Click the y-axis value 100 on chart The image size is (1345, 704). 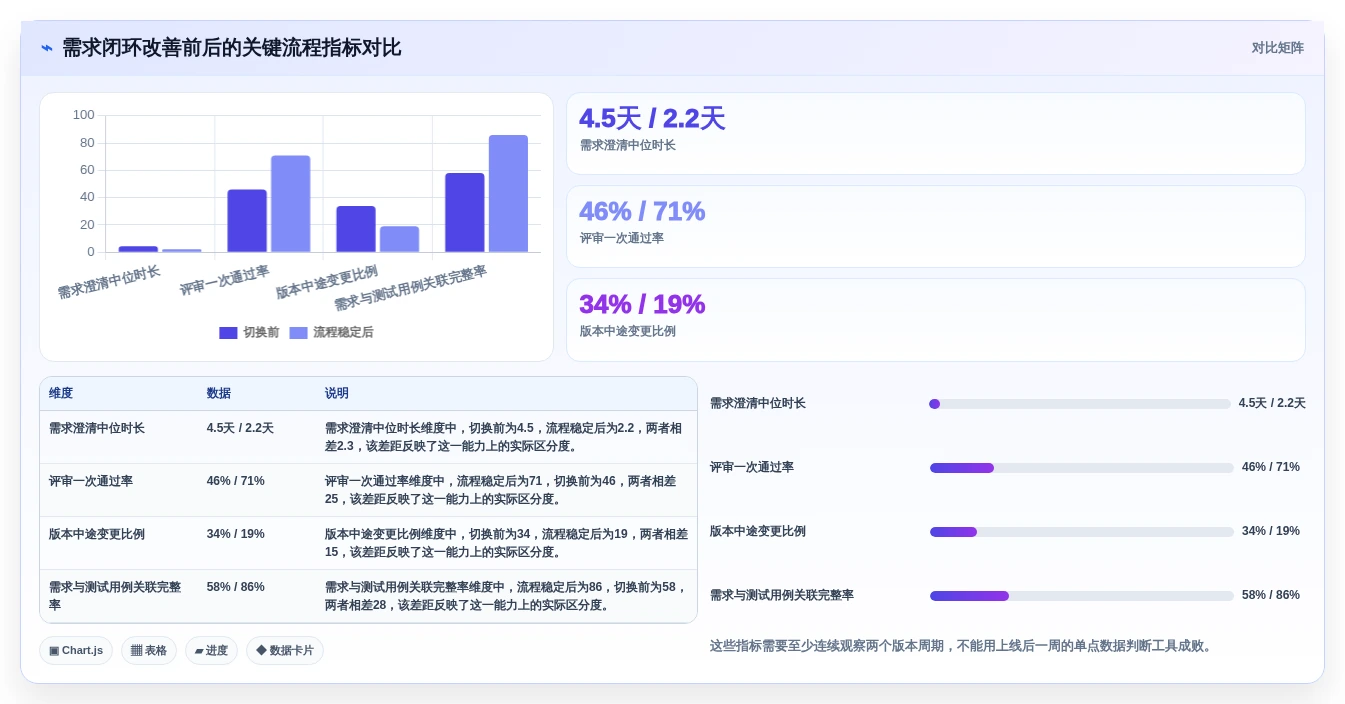click(83, 115)
